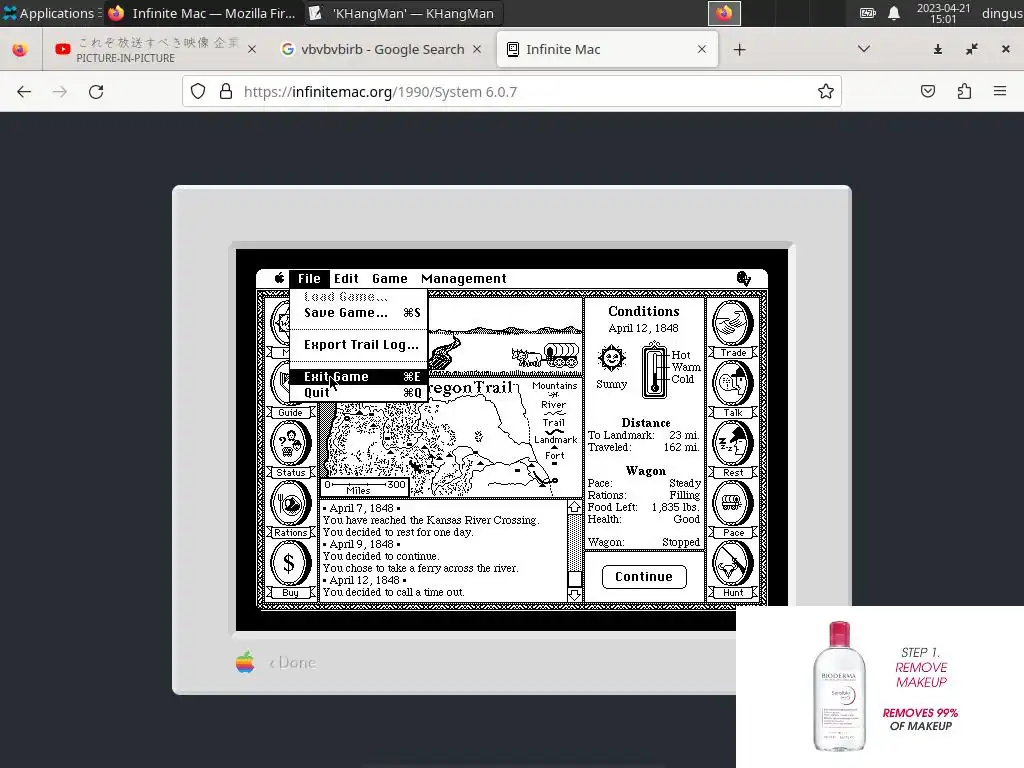Click the URL address field
This screenshot has height=768, width=1024.
511,91
